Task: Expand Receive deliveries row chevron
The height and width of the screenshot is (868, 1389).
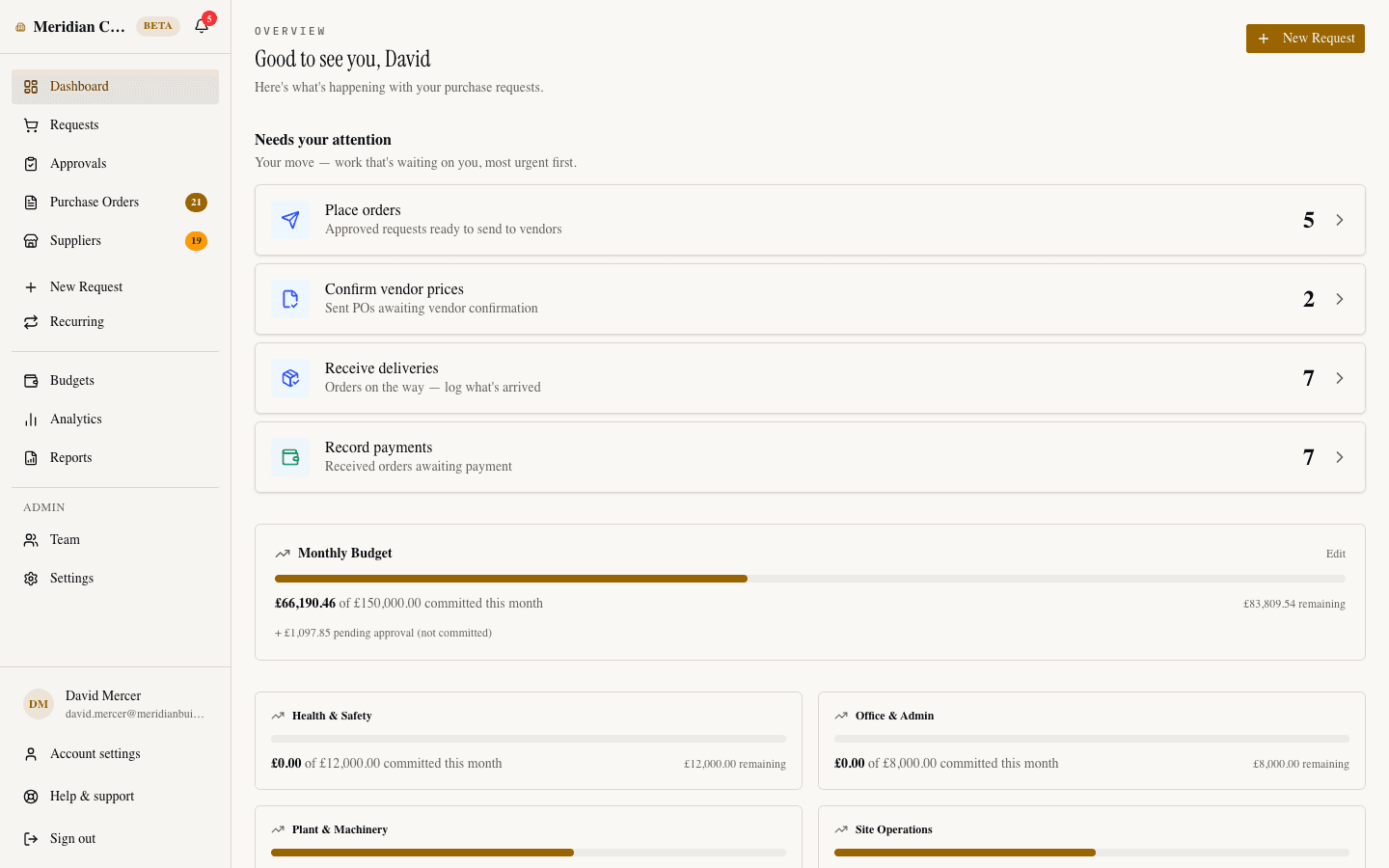Action: (x=1340, y=378)
